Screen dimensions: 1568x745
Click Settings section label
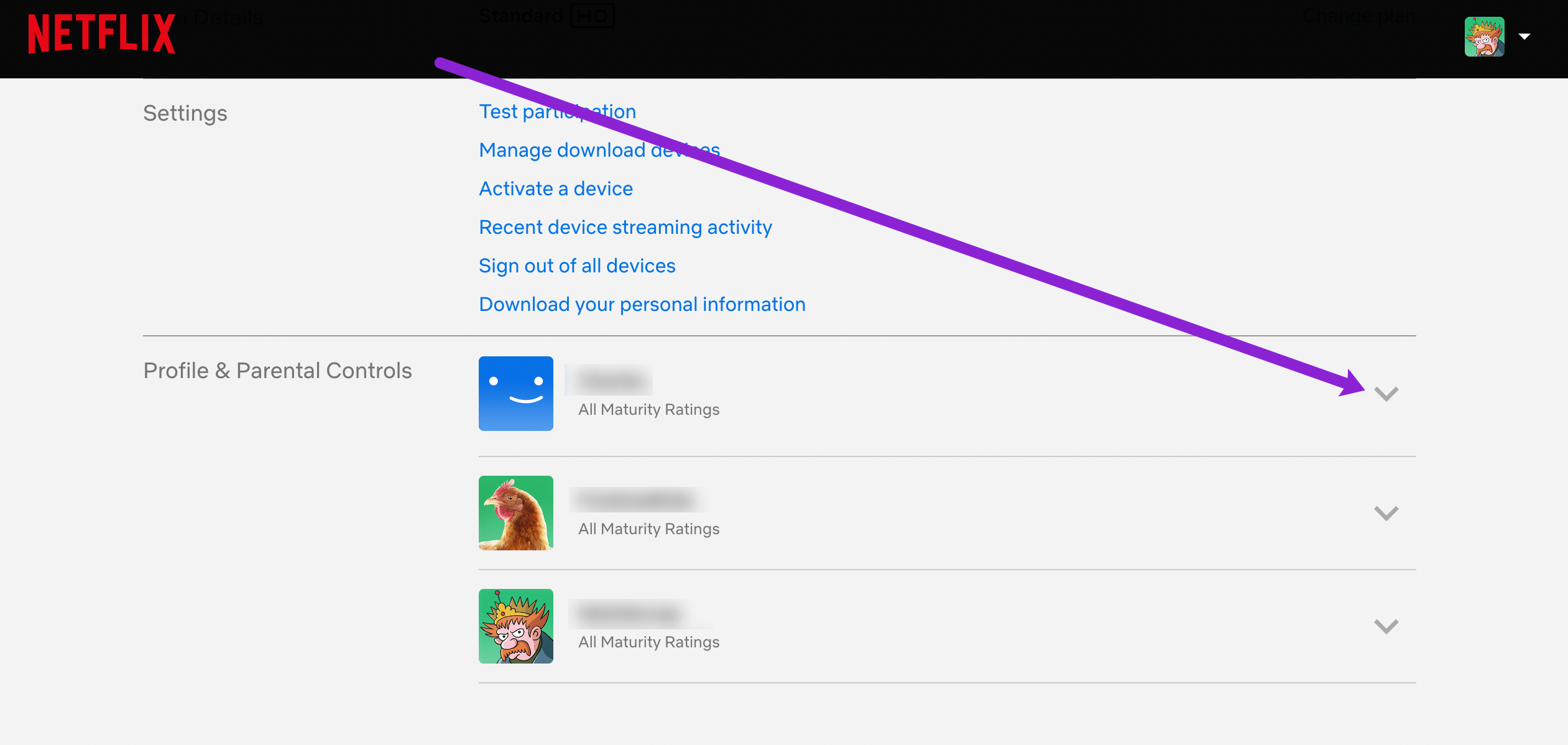[185, 112]
